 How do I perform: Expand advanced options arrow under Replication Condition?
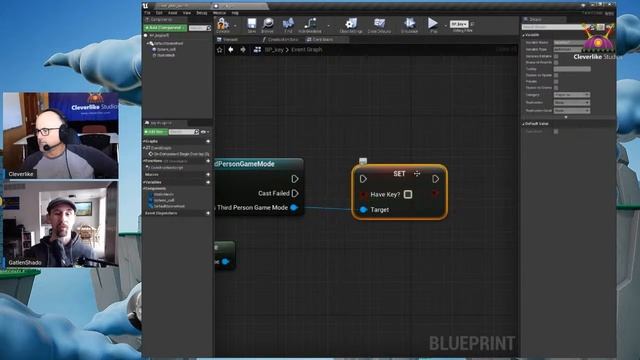(x=566, y=117)
